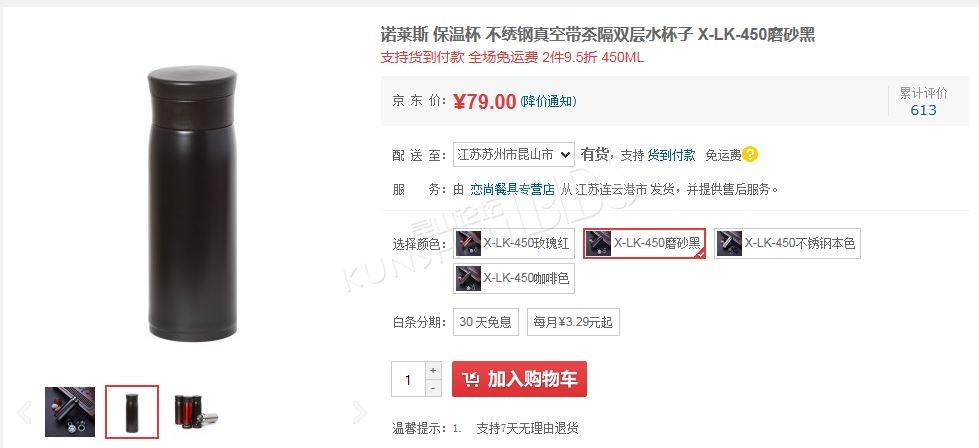Open the 江苏苏州市昆山市 delivery dropdown

click(513, 155)
